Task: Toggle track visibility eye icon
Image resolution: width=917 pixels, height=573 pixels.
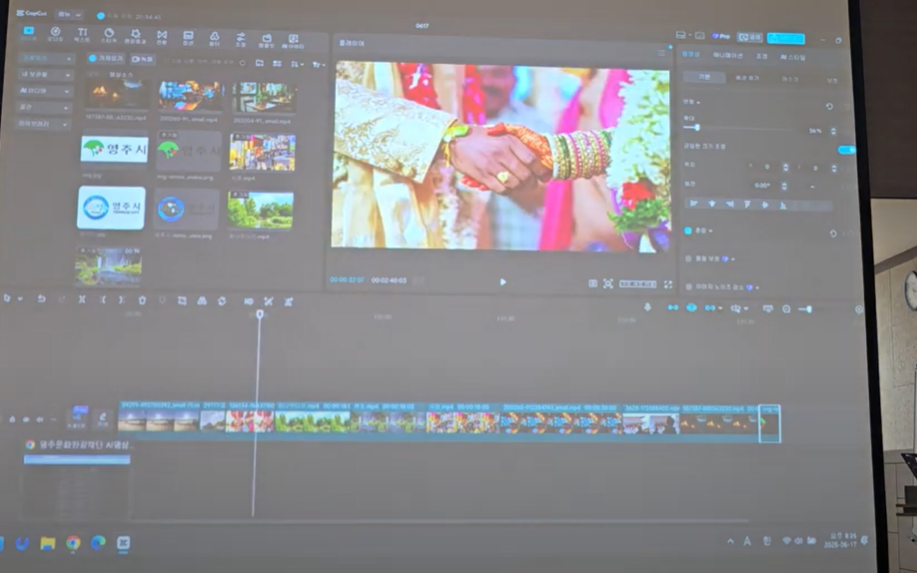Action: [x=26, y=419]
